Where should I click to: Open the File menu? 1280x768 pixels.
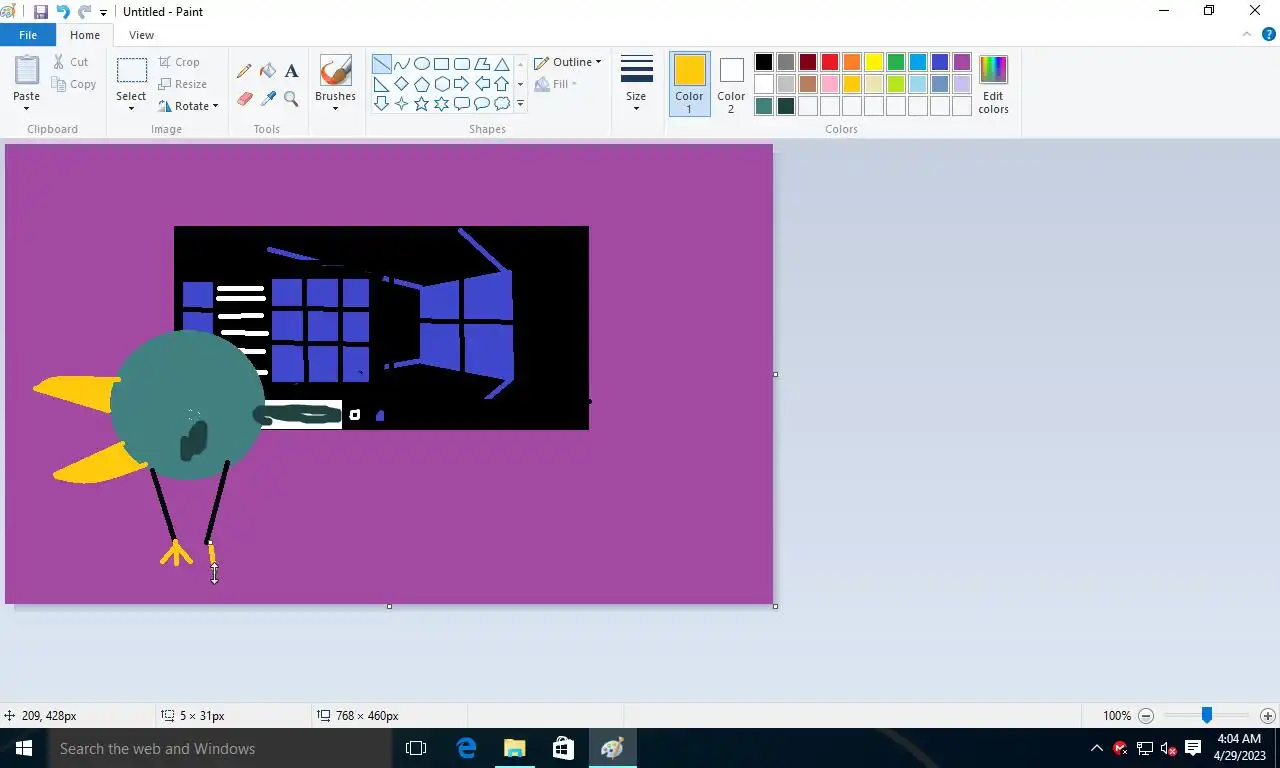pos(28,35)
